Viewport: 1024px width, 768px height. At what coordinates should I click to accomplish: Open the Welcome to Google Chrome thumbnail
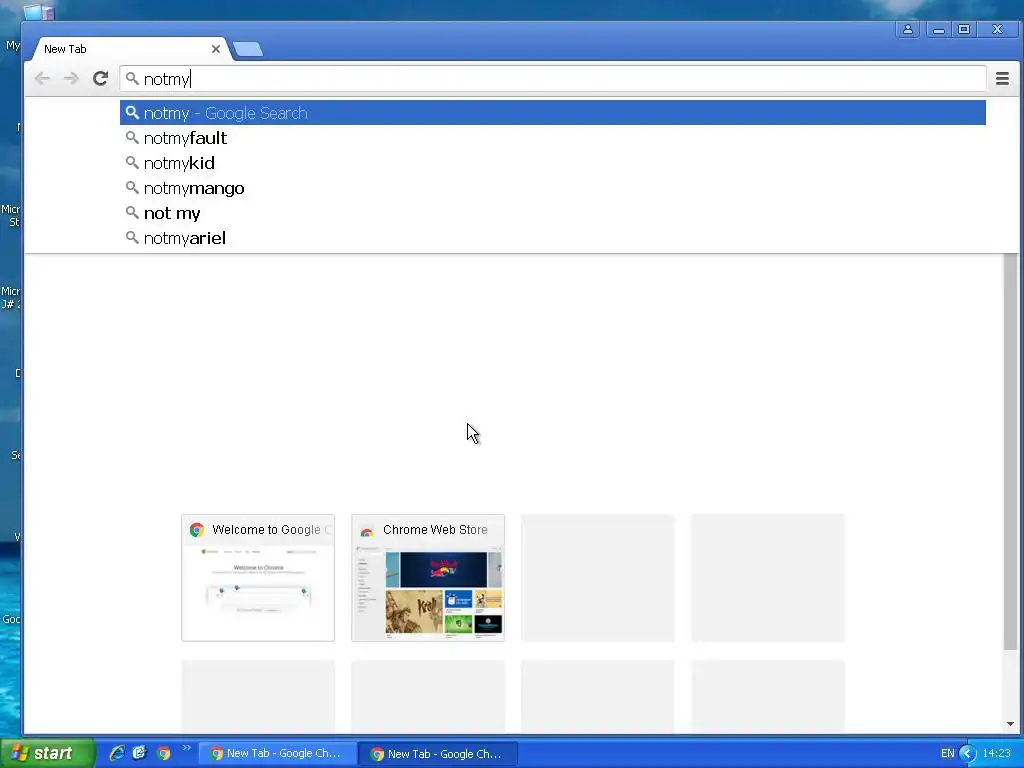pos(258,578)
